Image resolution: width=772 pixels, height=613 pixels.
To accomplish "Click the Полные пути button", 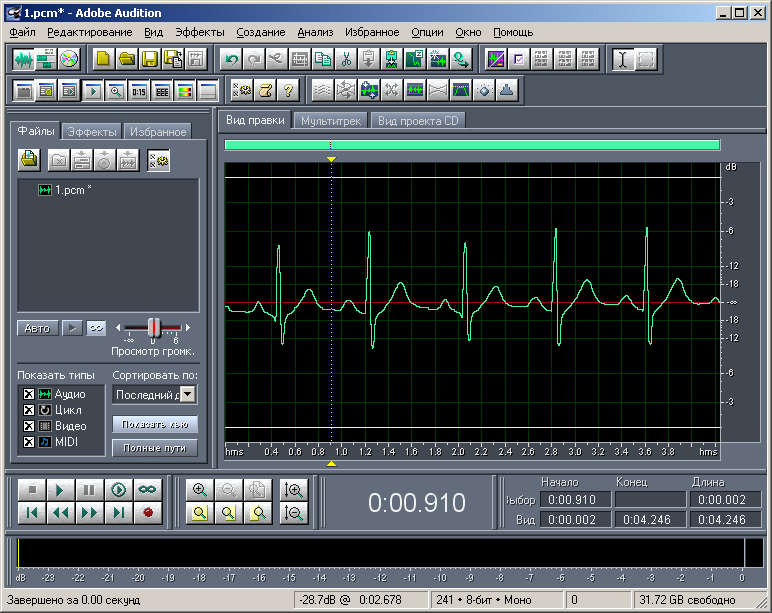I will [155, 448].
